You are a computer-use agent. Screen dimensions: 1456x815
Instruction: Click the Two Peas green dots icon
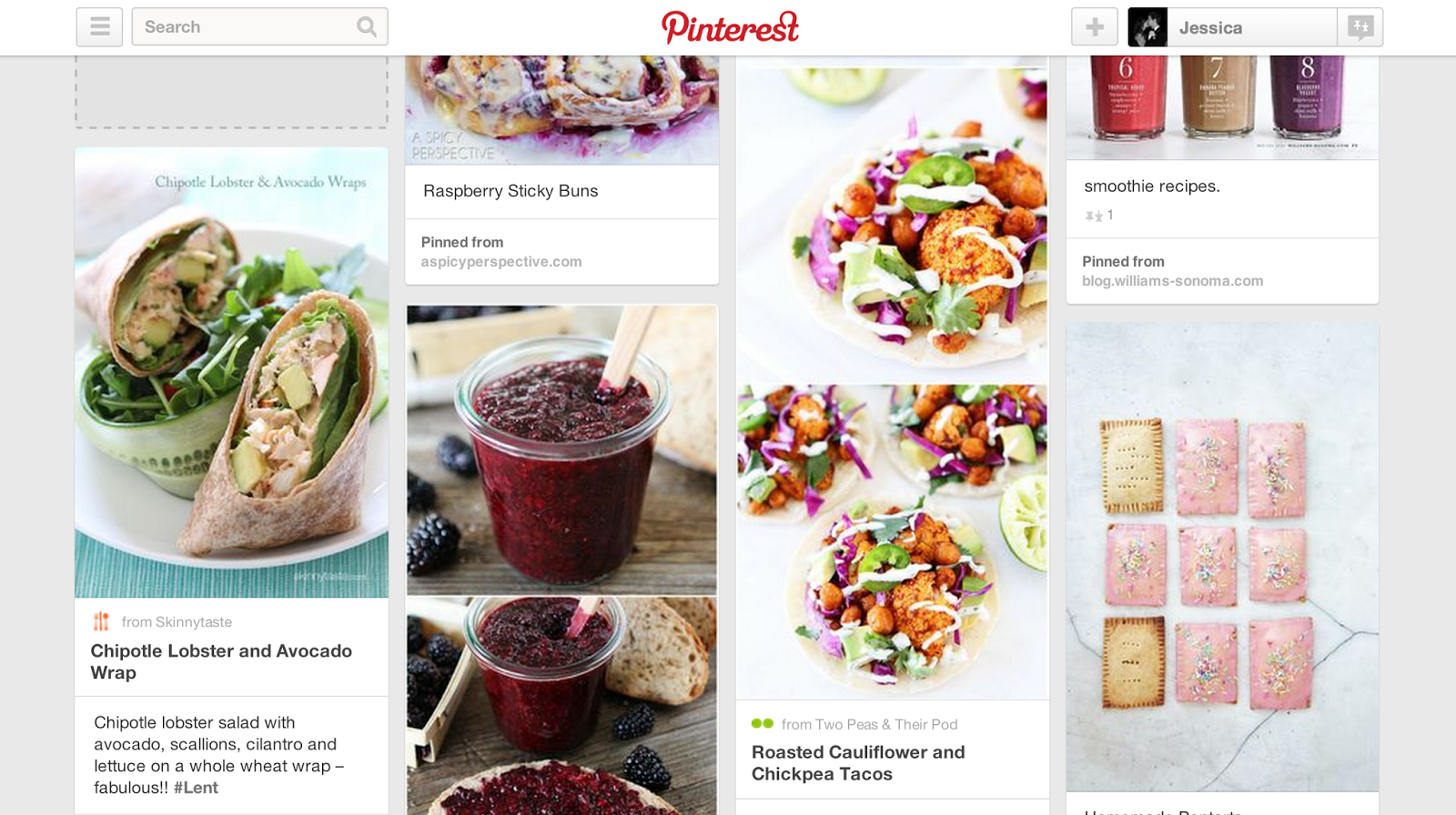[762, 723]
